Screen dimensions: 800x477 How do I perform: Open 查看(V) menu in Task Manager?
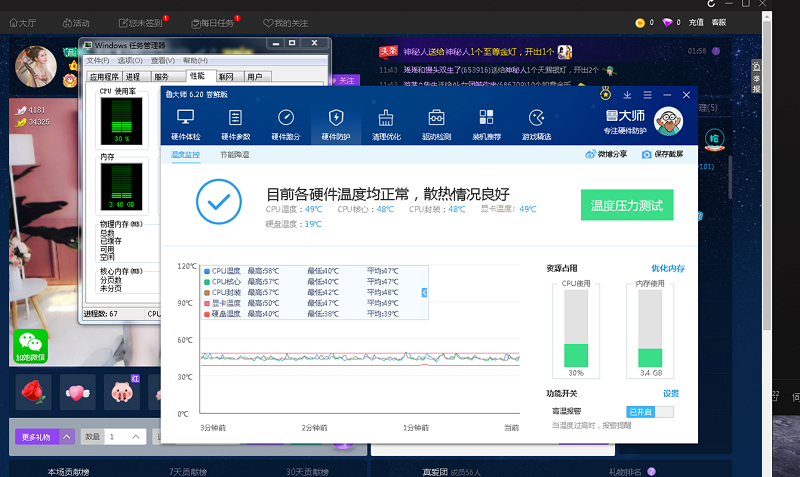click(163, 60)
